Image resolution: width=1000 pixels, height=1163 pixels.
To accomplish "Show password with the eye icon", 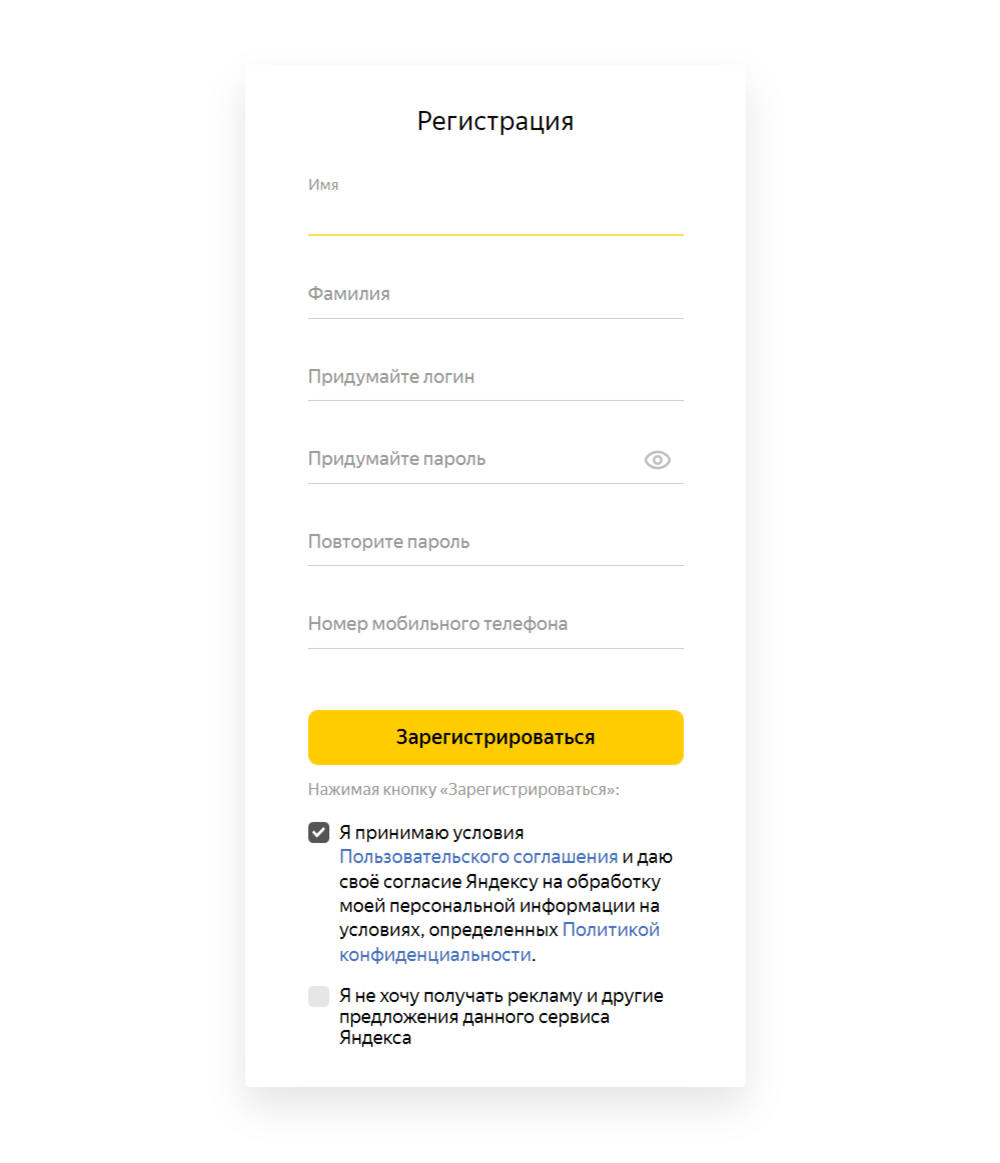I will coord(657,460).
